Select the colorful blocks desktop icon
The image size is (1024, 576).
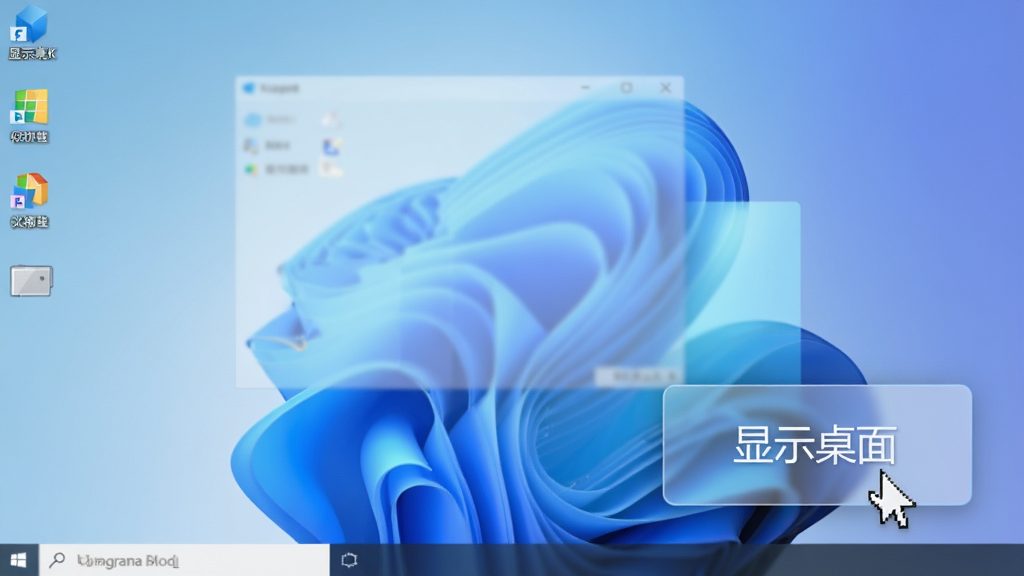pyautogui.click(x=29, y=191)
